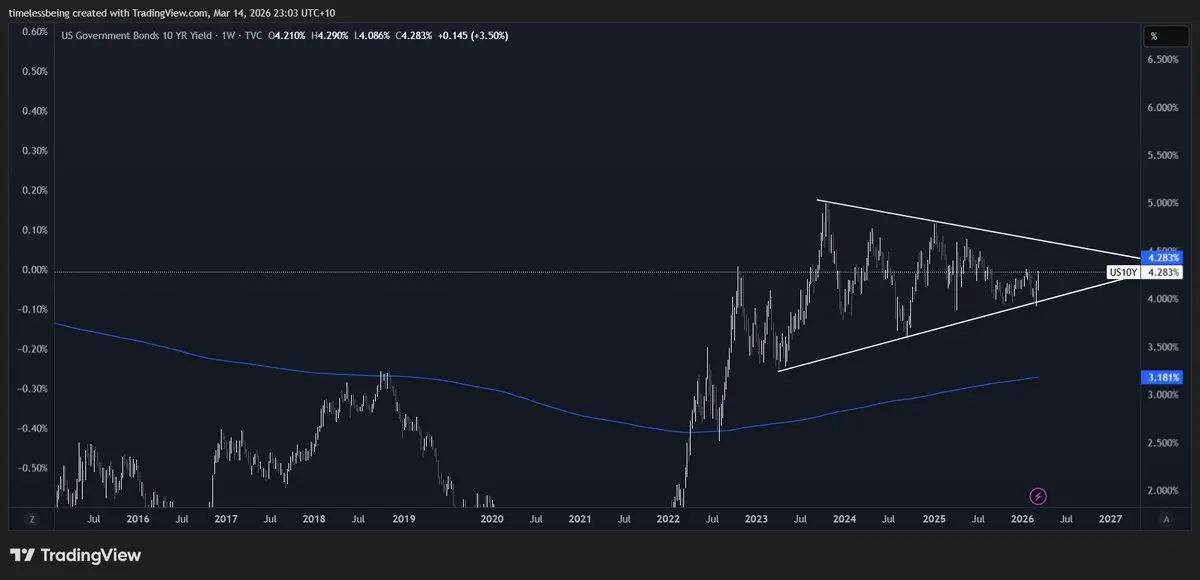
Task: Click 2.000% on the right price scale
Action: [1165, 491]
